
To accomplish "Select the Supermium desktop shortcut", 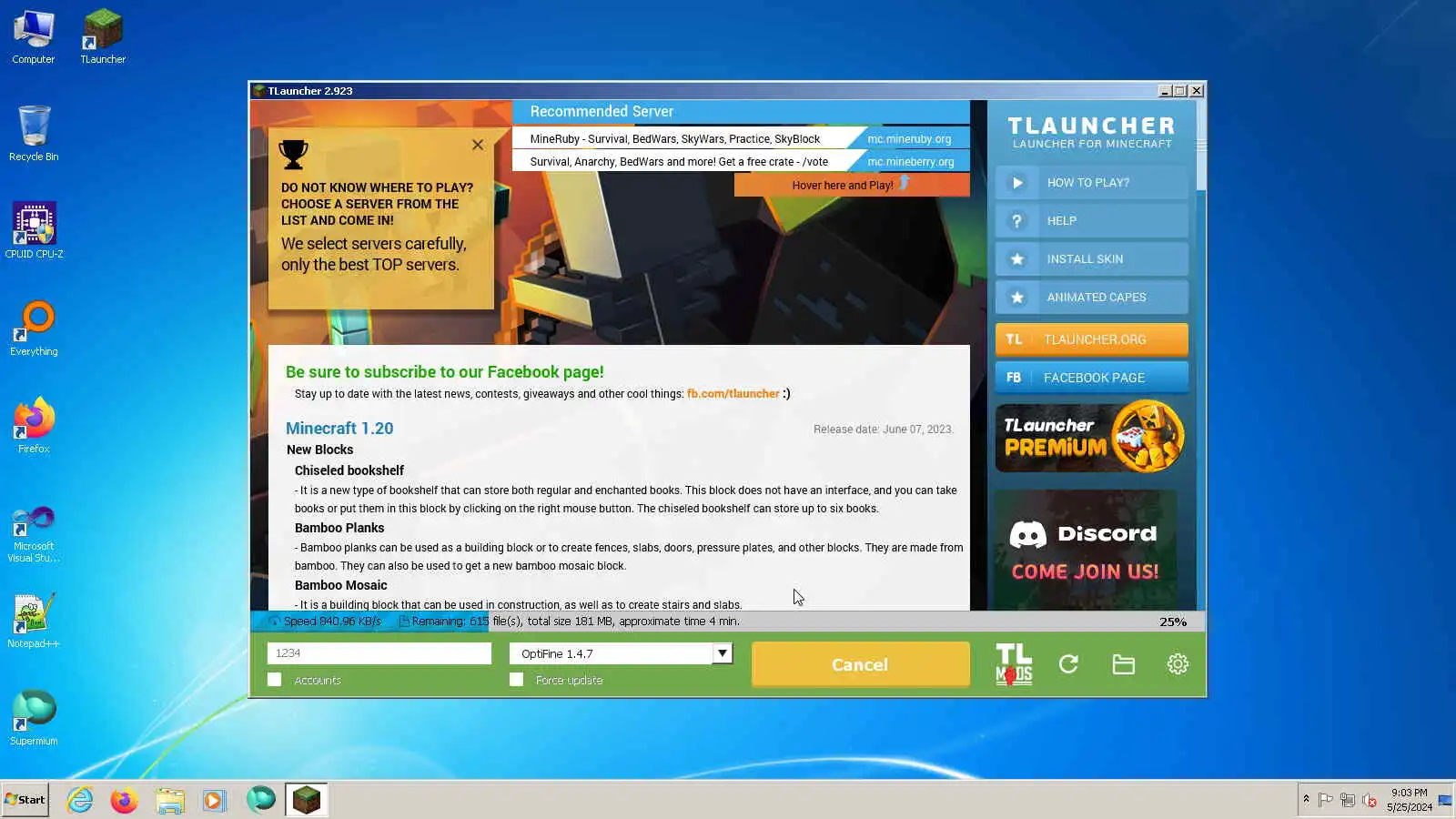I will (34, 719).
